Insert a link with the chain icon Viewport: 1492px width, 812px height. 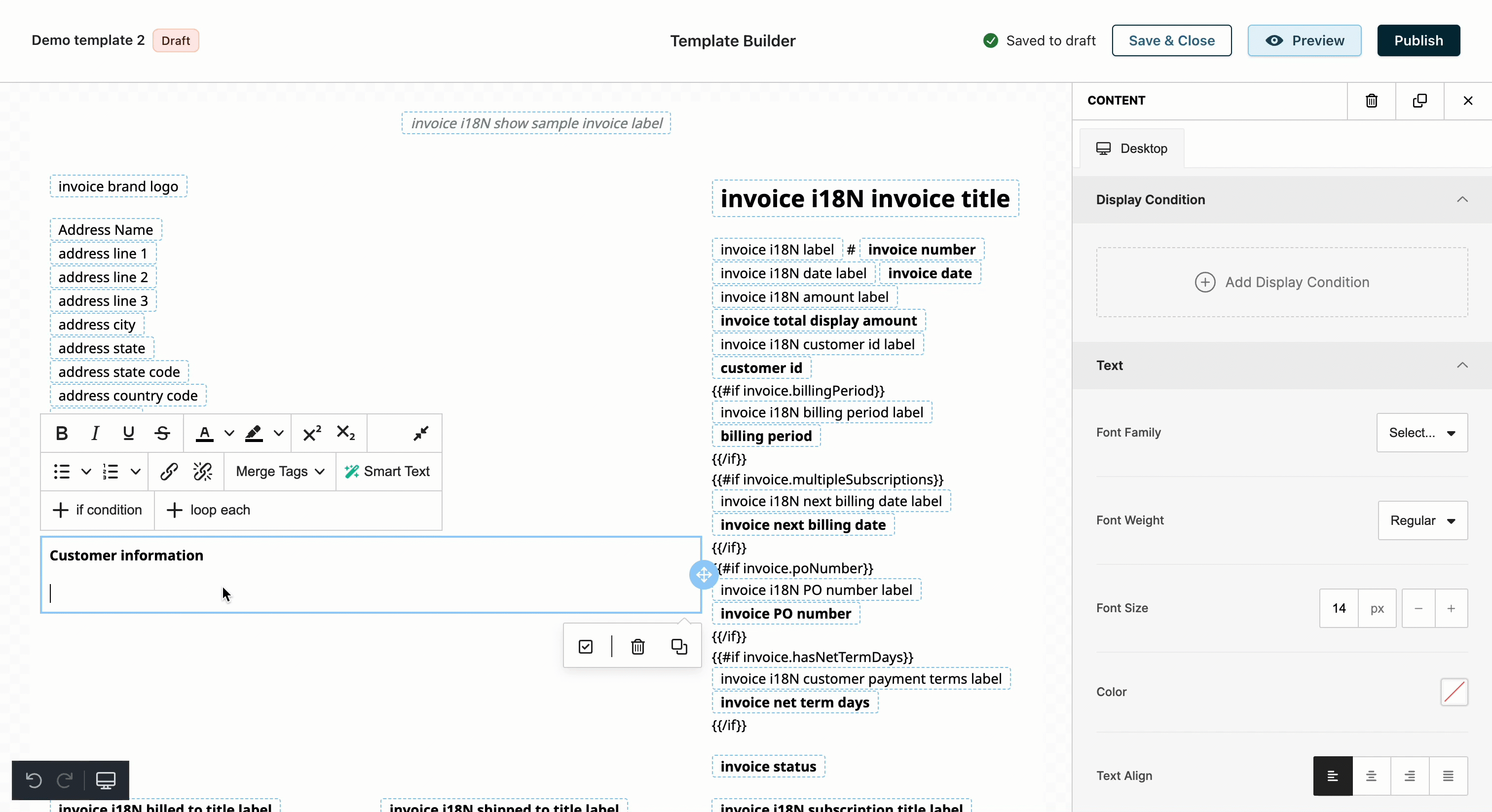(x=169, y=472)
